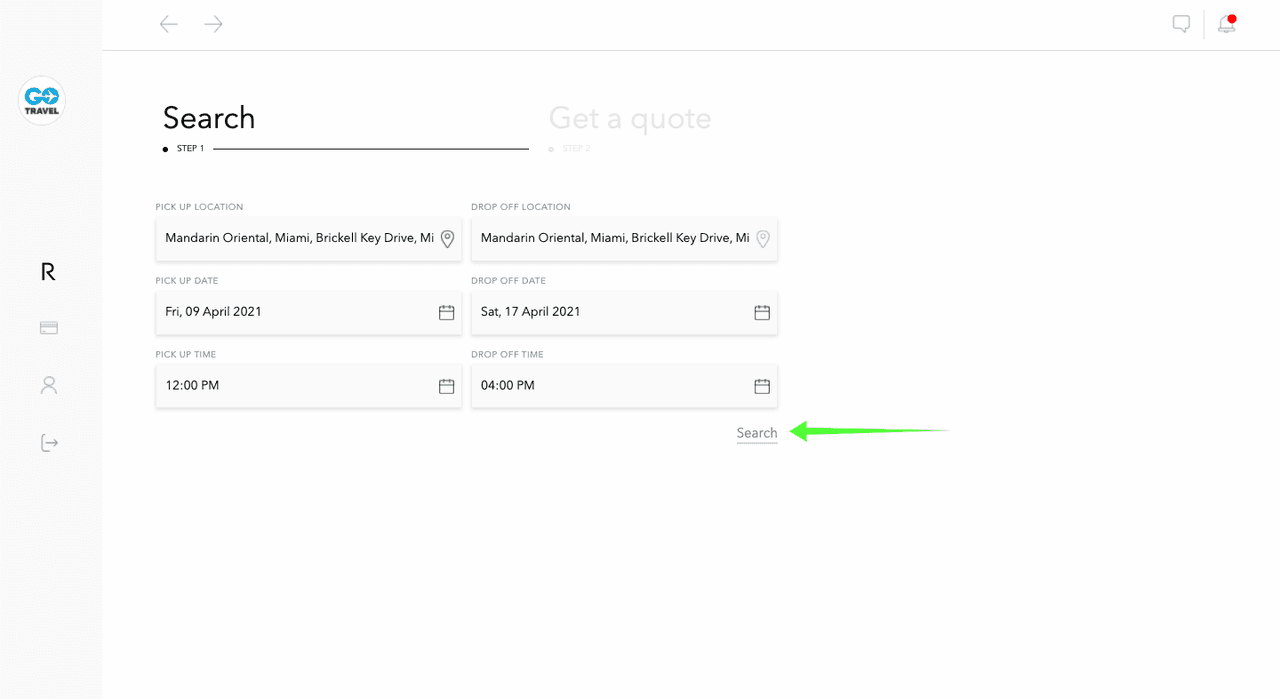
Task: Switch to the Search step tab
Action: click(209, 118)
